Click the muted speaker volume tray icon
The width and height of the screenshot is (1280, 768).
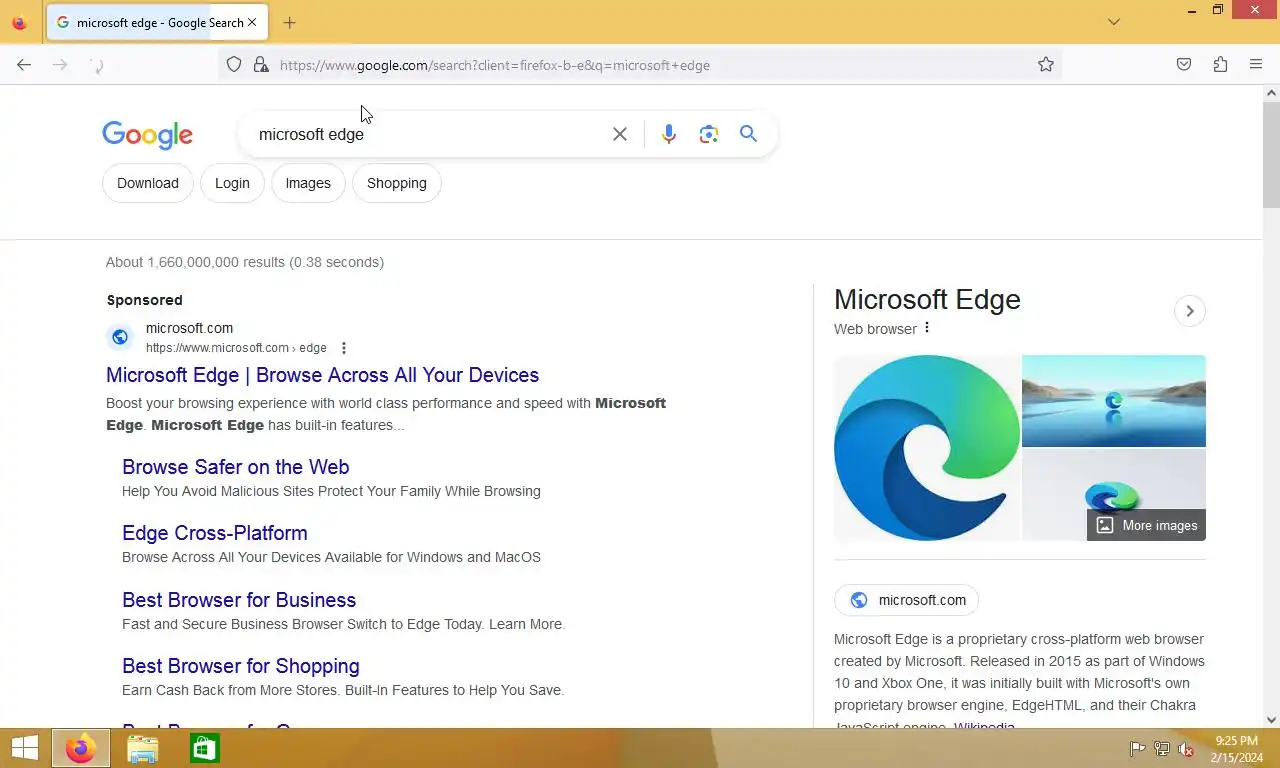coord(1187,749)
